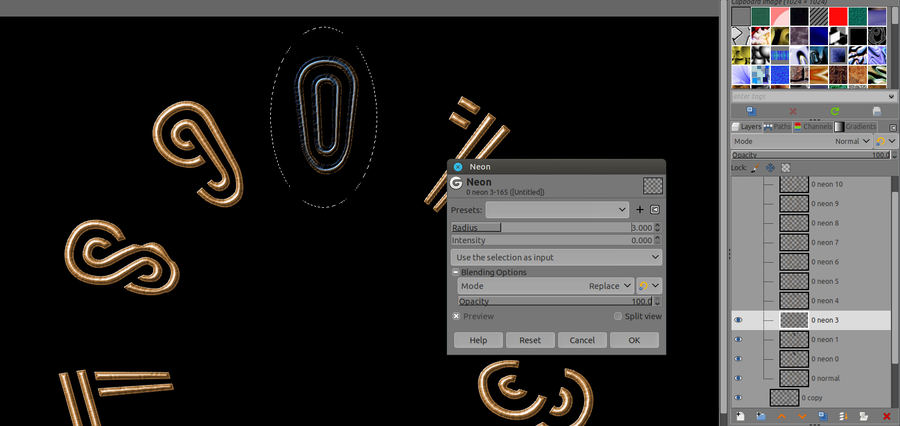Click the lock position and size icon

tap(770, 168)
